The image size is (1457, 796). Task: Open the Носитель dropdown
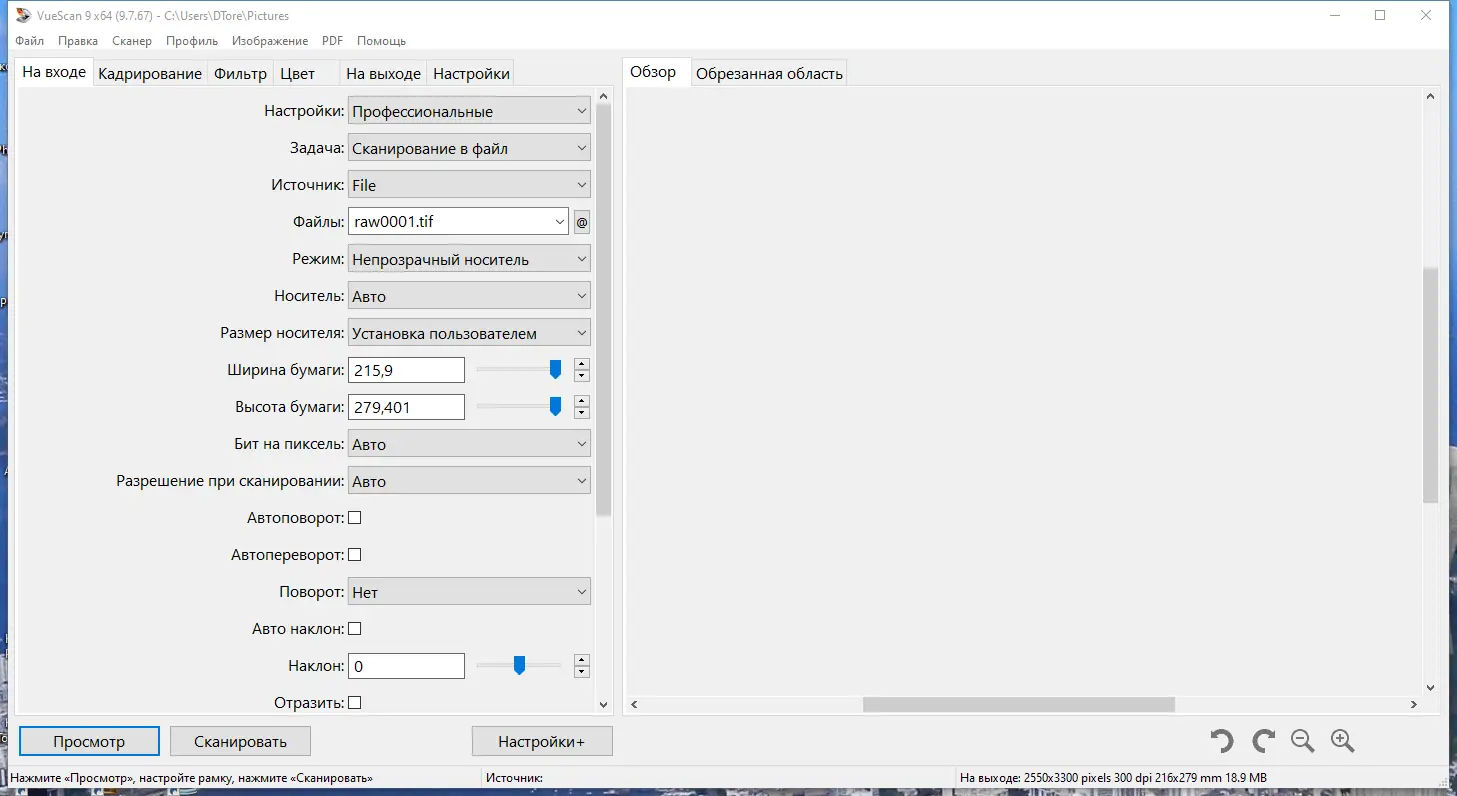pyautogui.click(x=469, y=297)
